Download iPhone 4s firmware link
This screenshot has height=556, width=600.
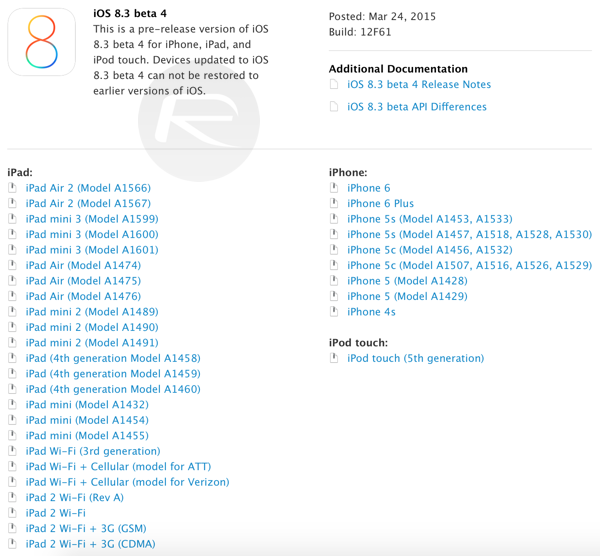pyautogui.click(x=371, y=311)
